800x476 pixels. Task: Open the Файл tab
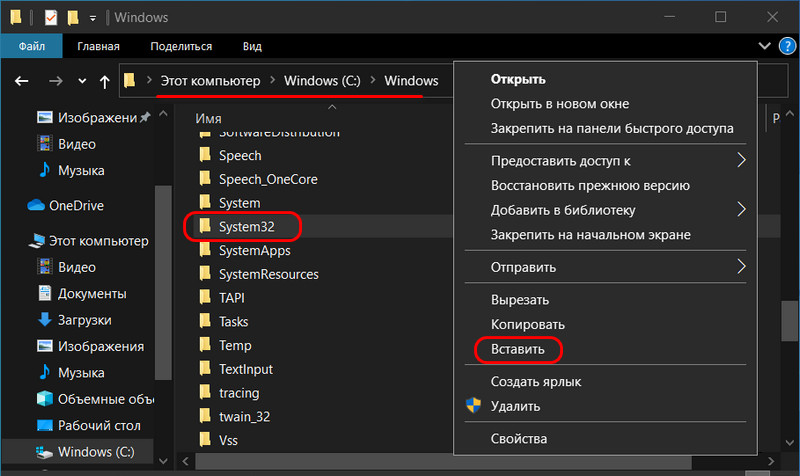(32, 46)
